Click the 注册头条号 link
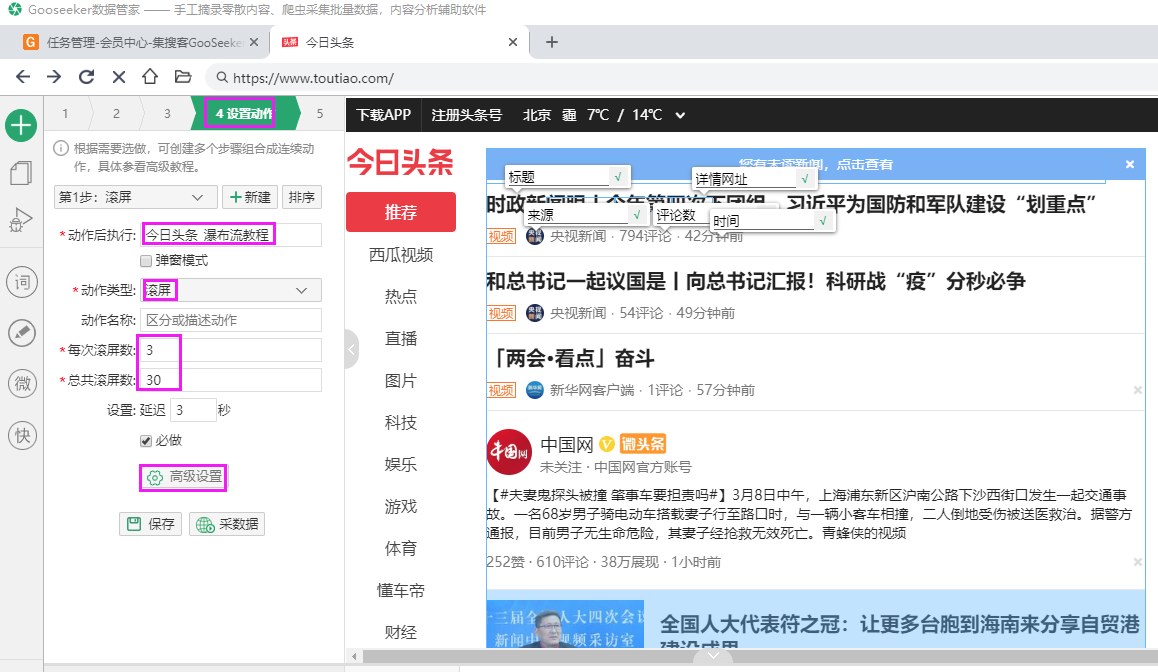1158x672 pixels. click(x=466, y=115)
